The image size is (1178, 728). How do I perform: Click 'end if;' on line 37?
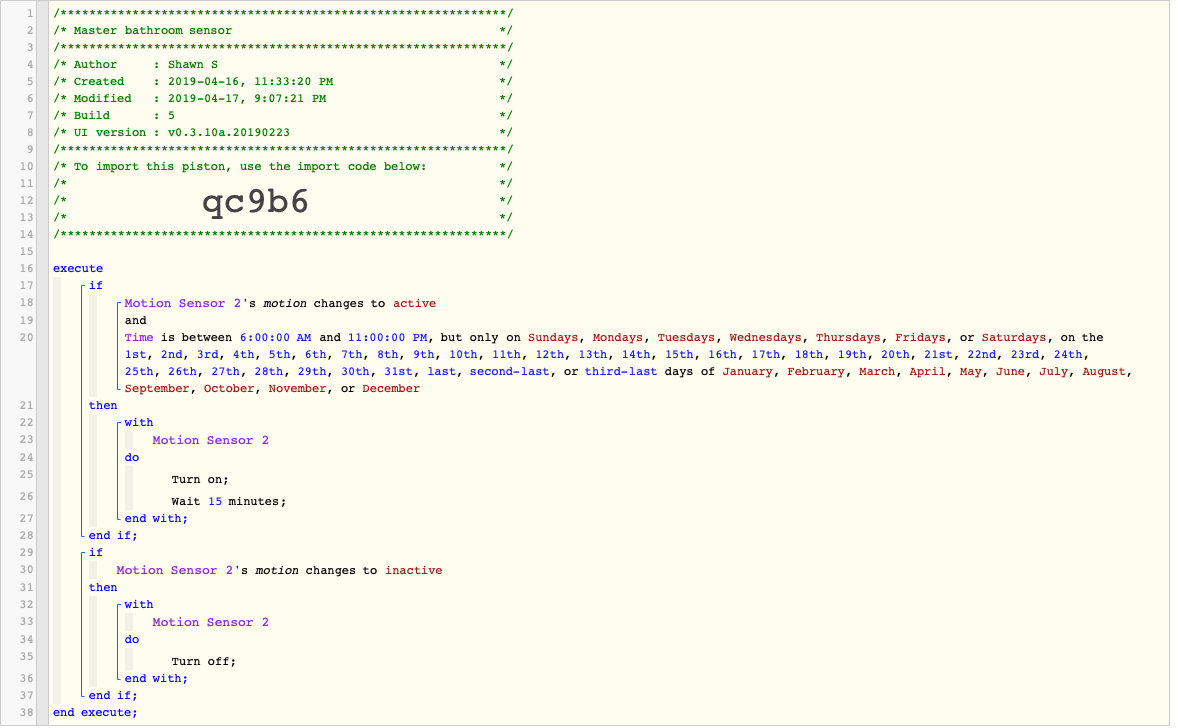113,696
